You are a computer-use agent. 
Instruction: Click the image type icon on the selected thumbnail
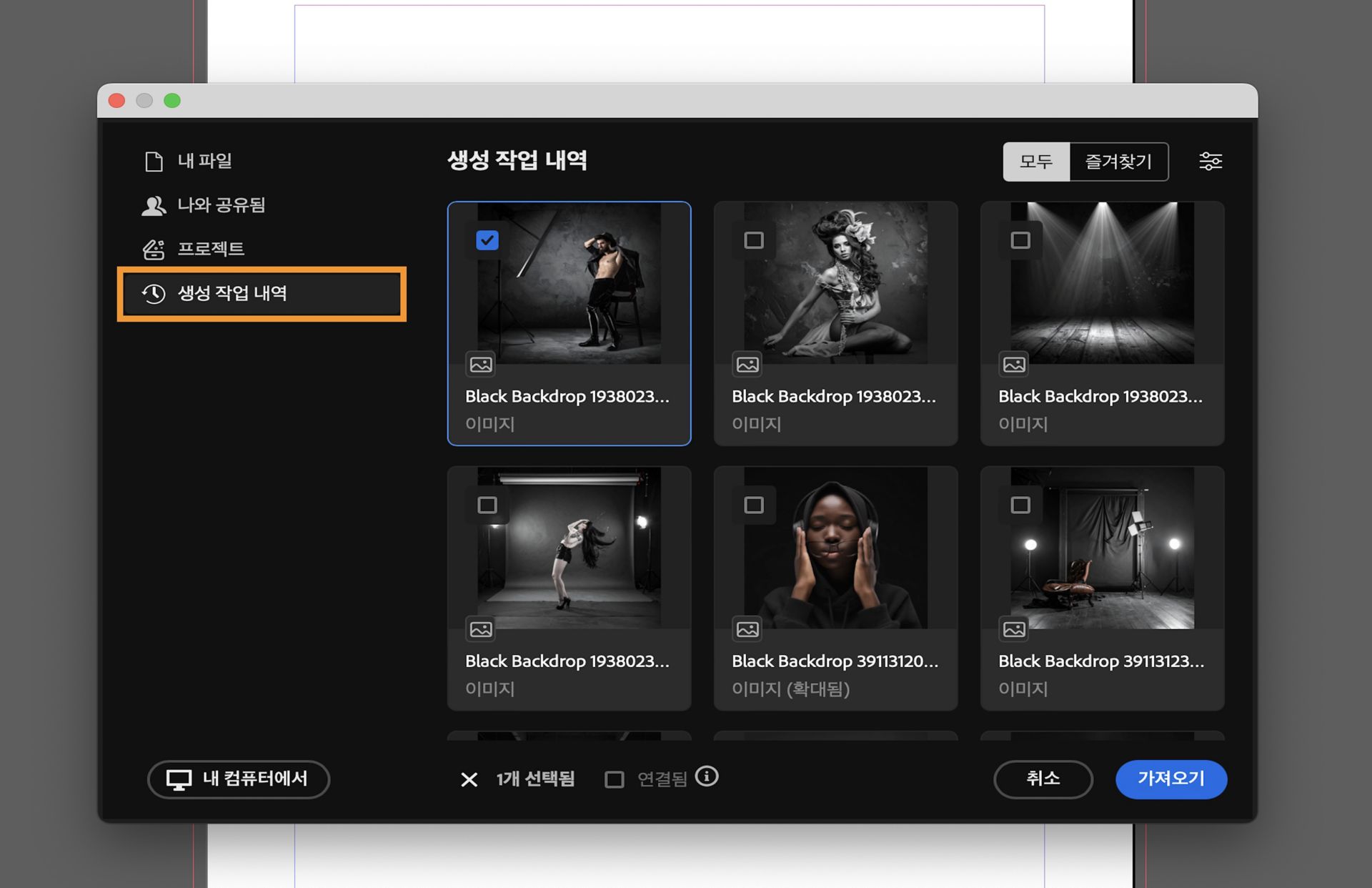[482, 365]
